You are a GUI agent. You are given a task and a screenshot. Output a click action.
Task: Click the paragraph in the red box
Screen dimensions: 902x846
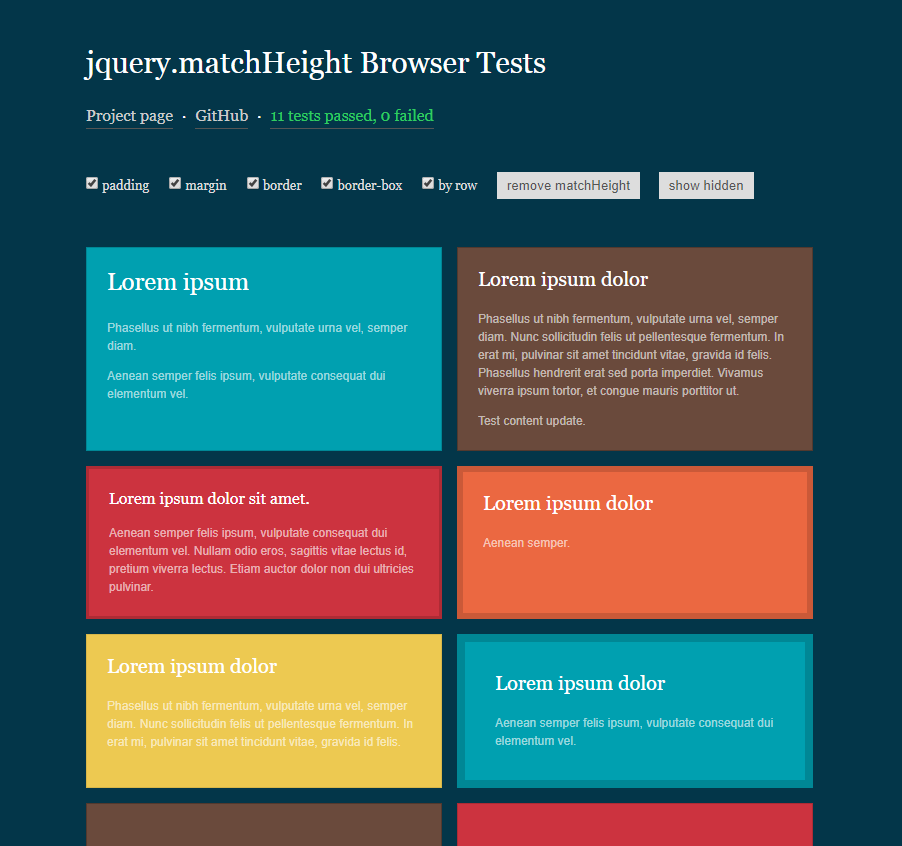[261, 560]
